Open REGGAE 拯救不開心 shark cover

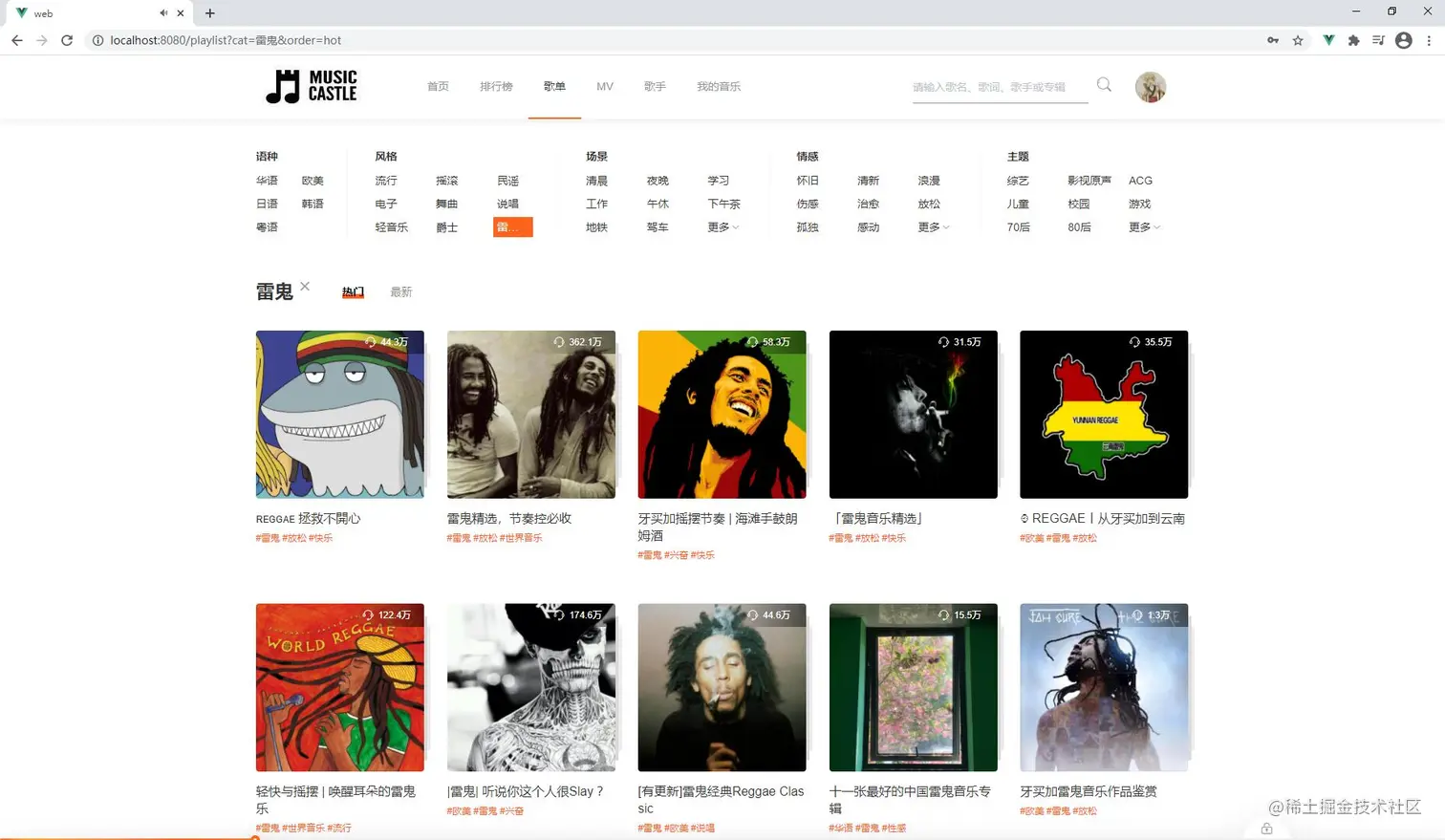(x=340, y=415)
